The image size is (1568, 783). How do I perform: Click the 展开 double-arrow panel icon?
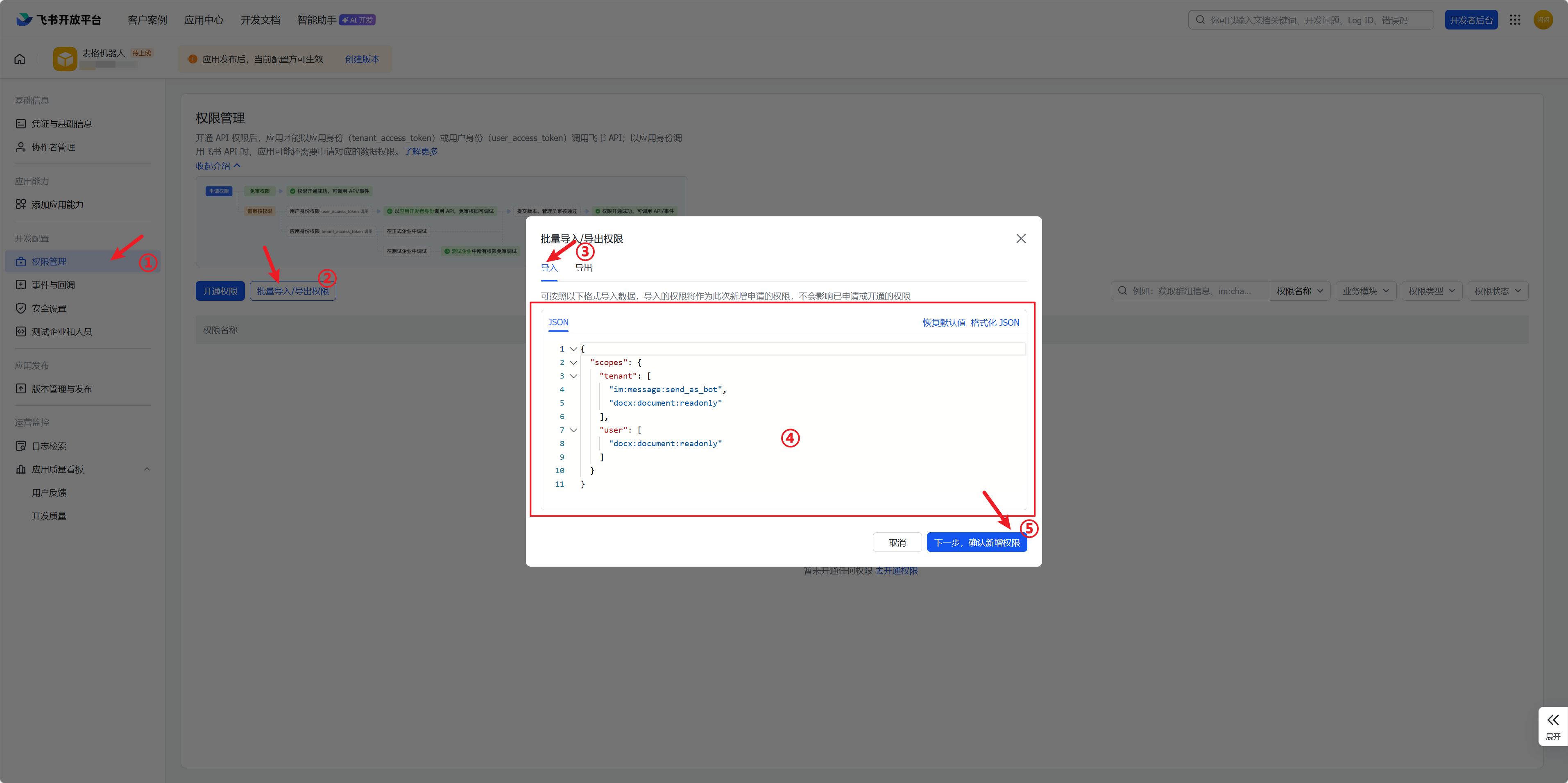tap(1553, 720)
